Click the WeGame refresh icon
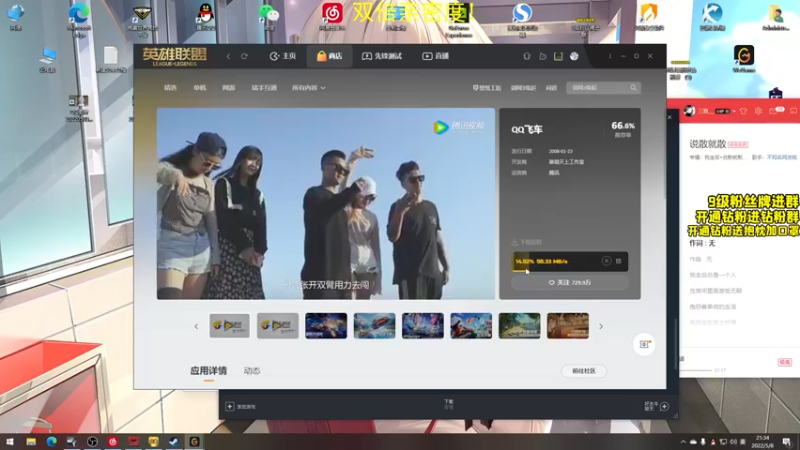Viewport: 800px width, 450px height. click(244, 56)
